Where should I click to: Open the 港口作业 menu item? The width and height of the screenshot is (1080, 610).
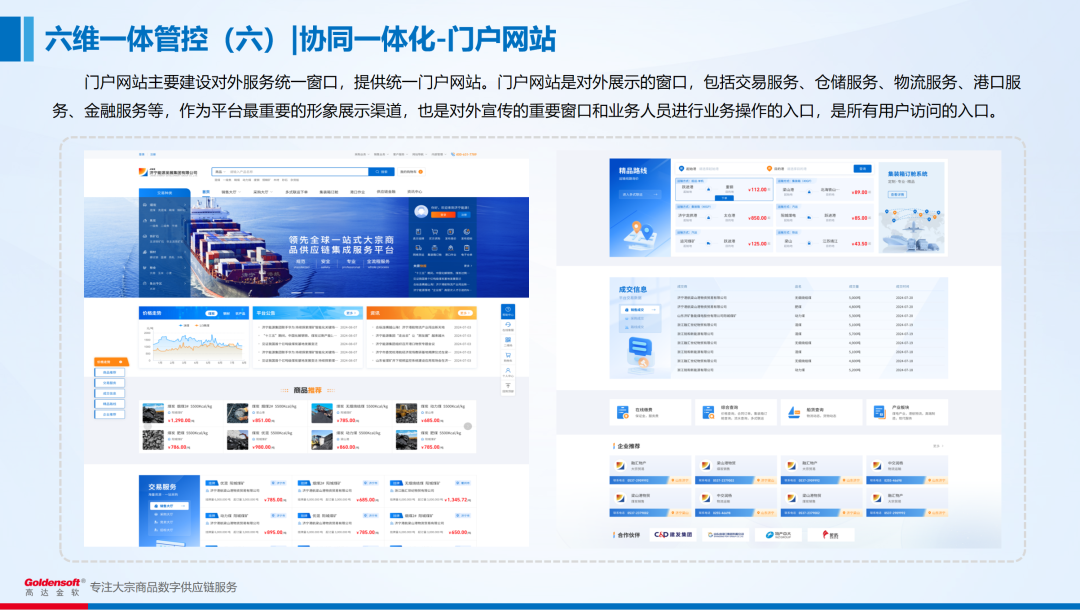coord(357,190)
